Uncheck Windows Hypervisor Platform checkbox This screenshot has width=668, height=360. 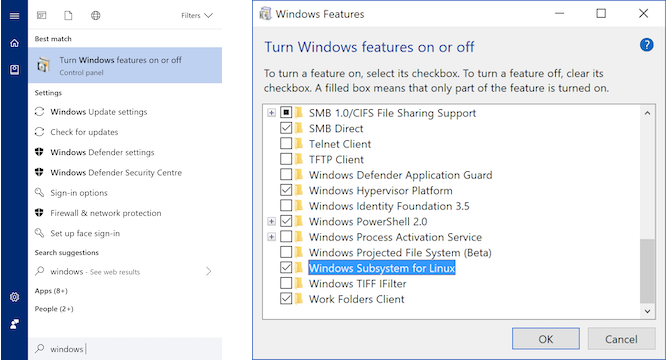(x=286, y=190)
